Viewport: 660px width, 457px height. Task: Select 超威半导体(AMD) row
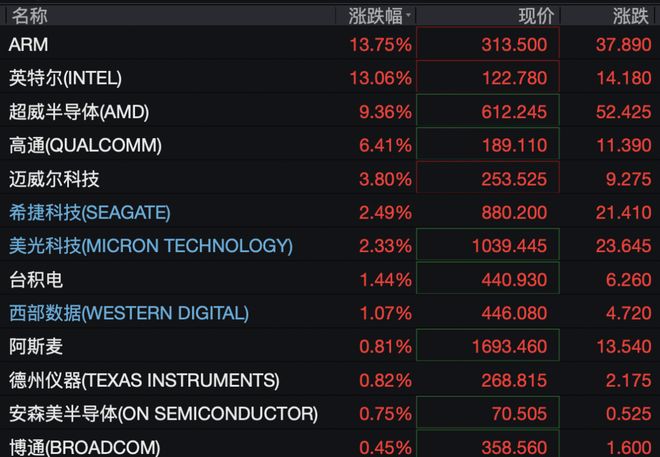330,112
